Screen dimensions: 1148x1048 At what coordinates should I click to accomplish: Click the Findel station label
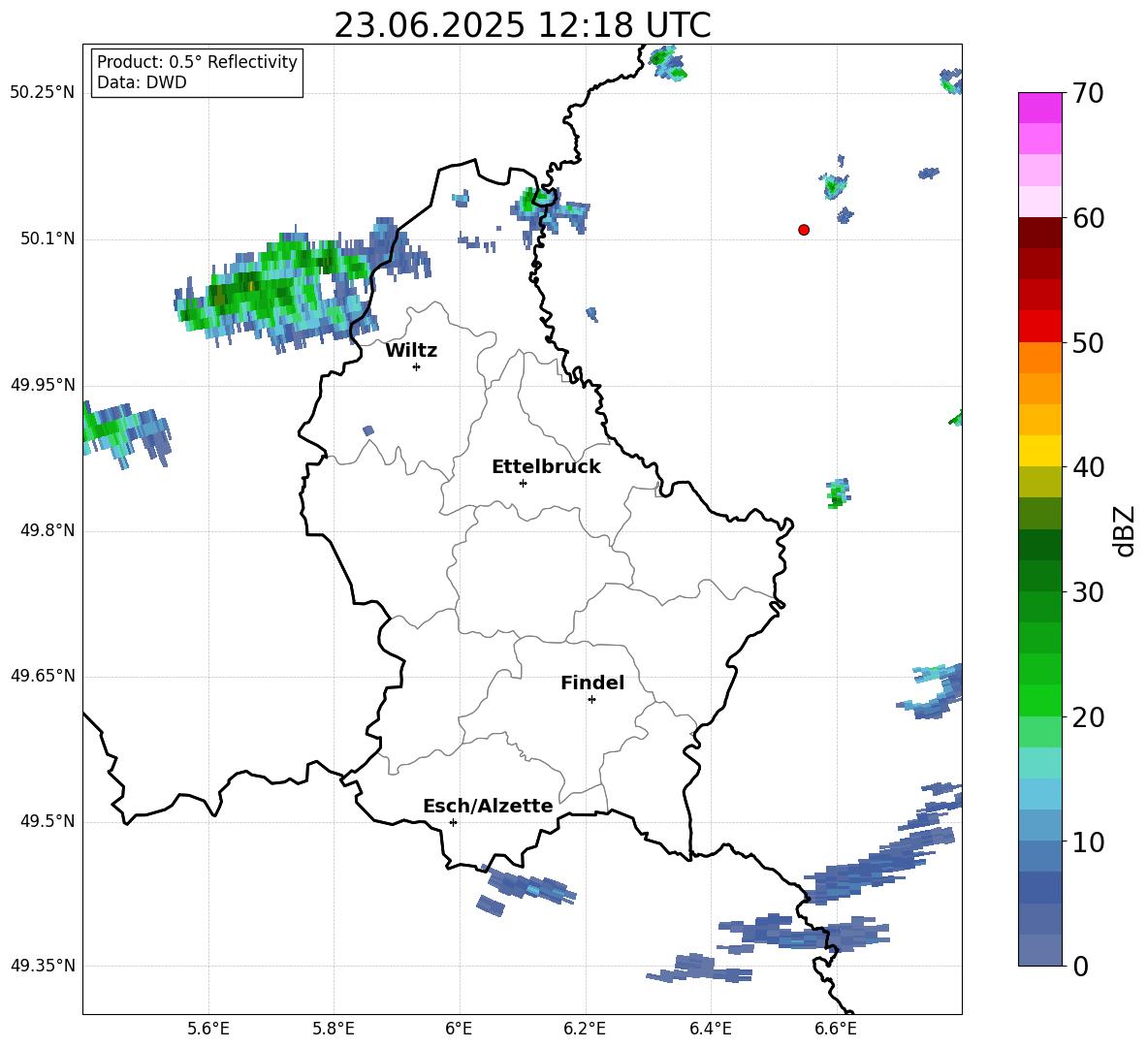(592, 683)
